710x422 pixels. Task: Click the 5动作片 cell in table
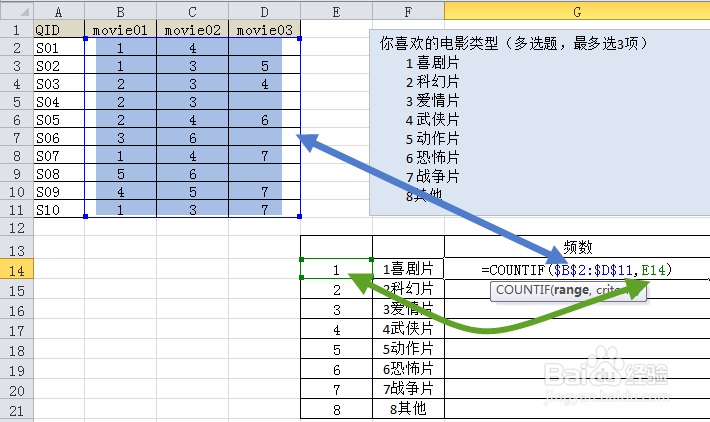408,349
